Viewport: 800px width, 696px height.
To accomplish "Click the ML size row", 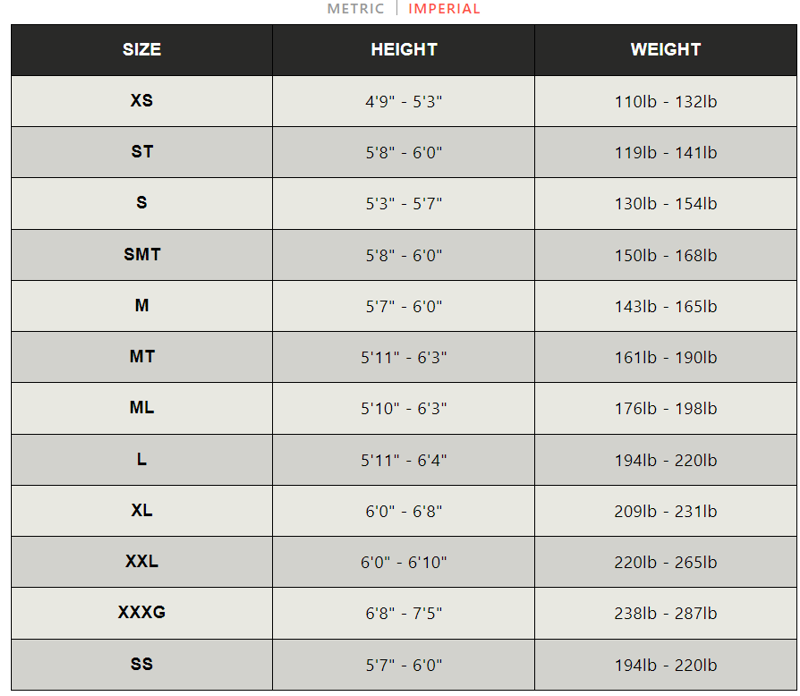I will [x=141, y=408].
